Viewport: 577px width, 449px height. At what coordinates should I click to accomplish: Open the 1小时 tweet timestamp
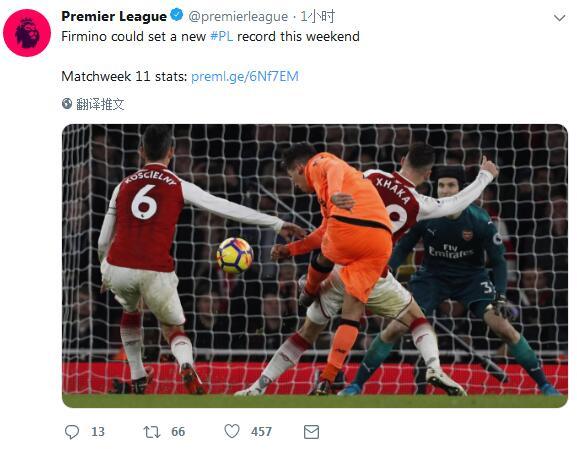(318, 17)
